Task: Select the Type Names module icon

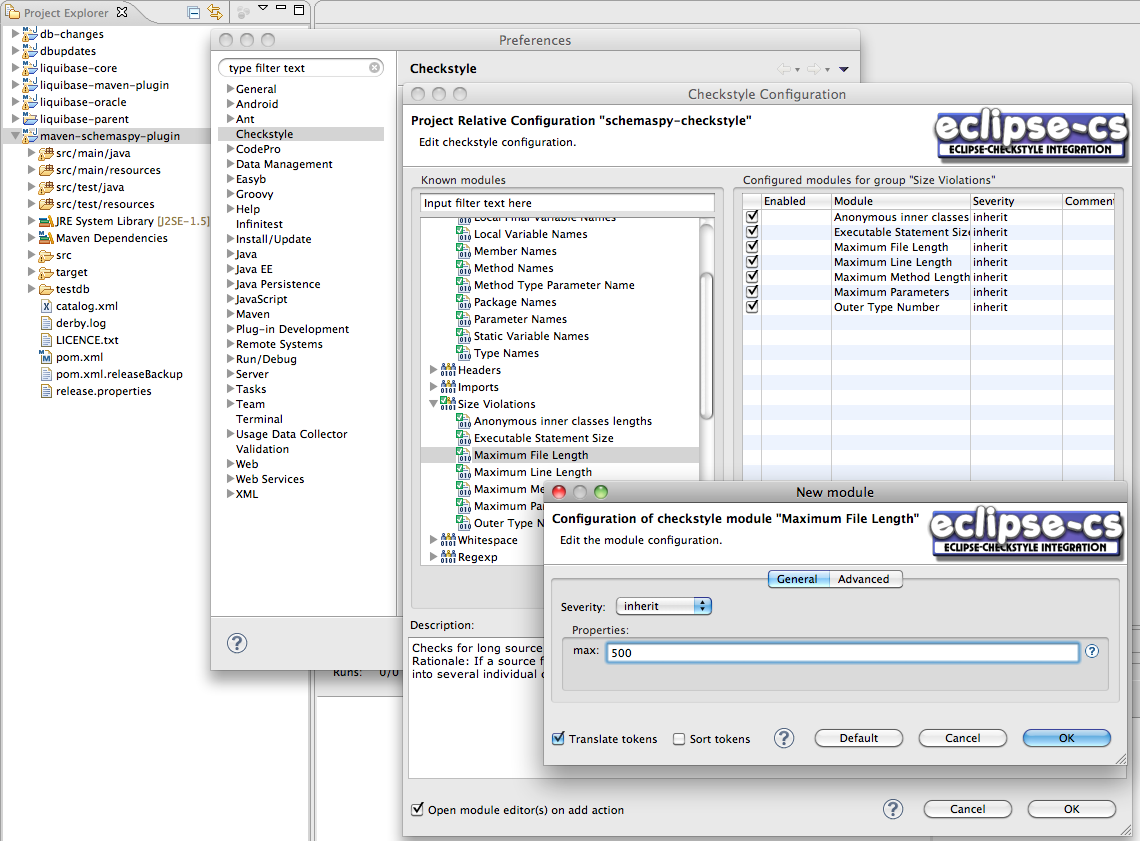Action: [x=464, y=353]
